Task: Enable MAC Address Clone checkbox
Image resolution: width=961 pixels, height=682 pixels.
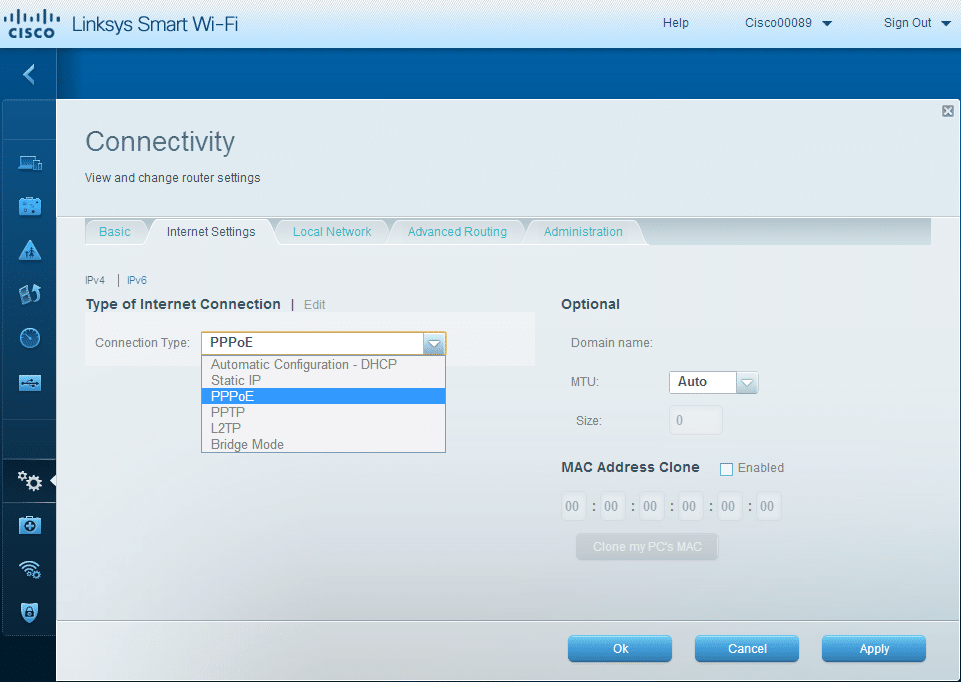Action: [726, 469]
